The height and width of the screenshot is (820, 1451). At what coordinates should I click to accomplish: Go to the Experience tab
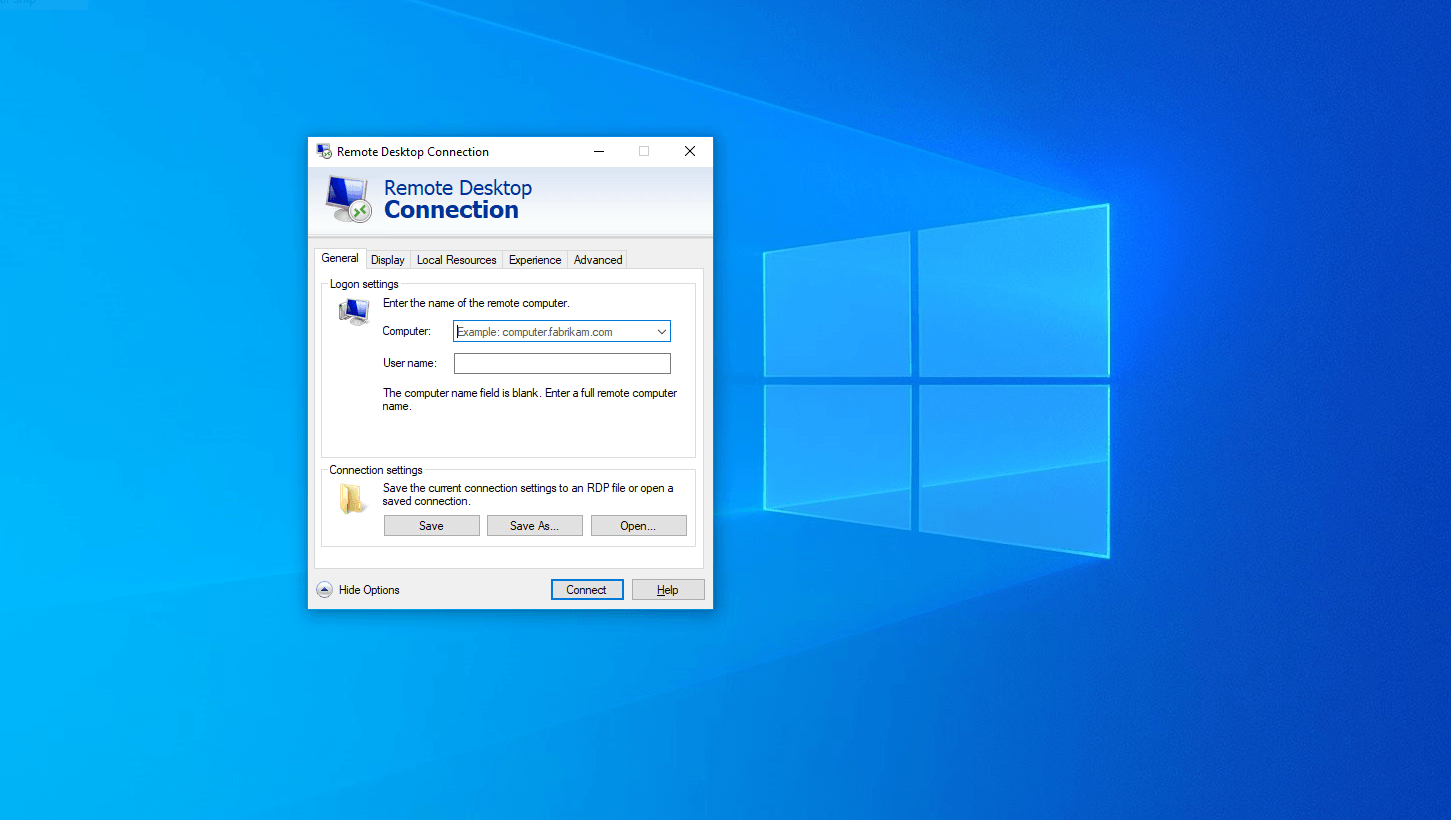point(535,260)
